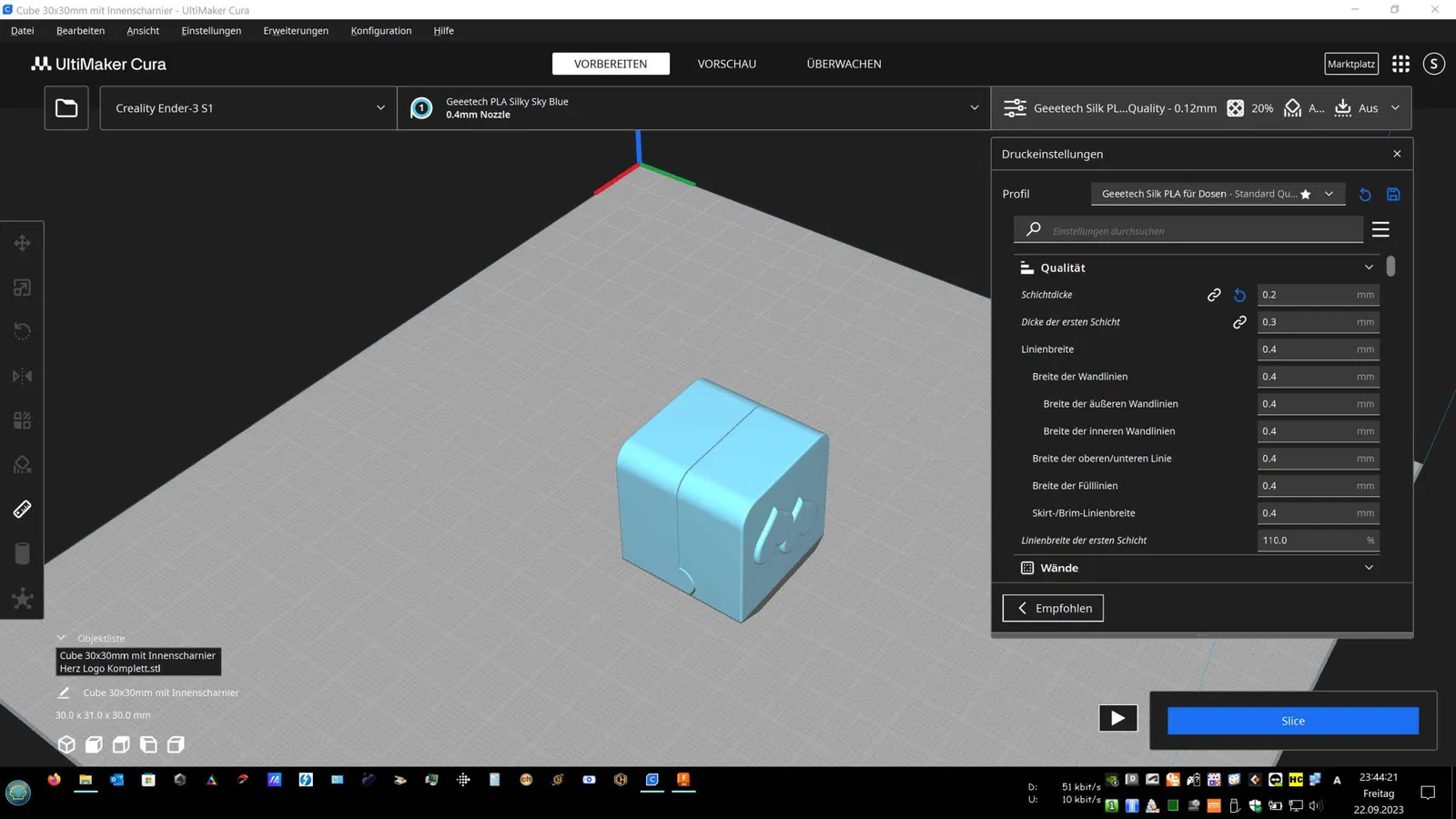Click the Empfohlen button
Image resolution: width=1456 pixels, height=819 pixels.
(1053, 608)
